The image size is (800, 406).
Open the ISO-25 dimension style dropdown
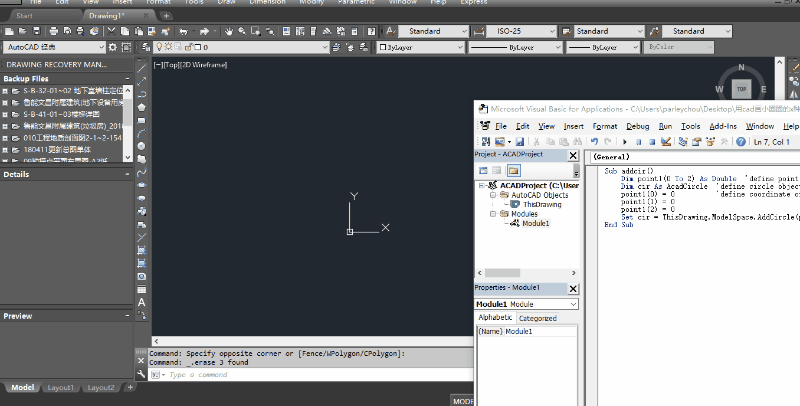pos(521,32)
